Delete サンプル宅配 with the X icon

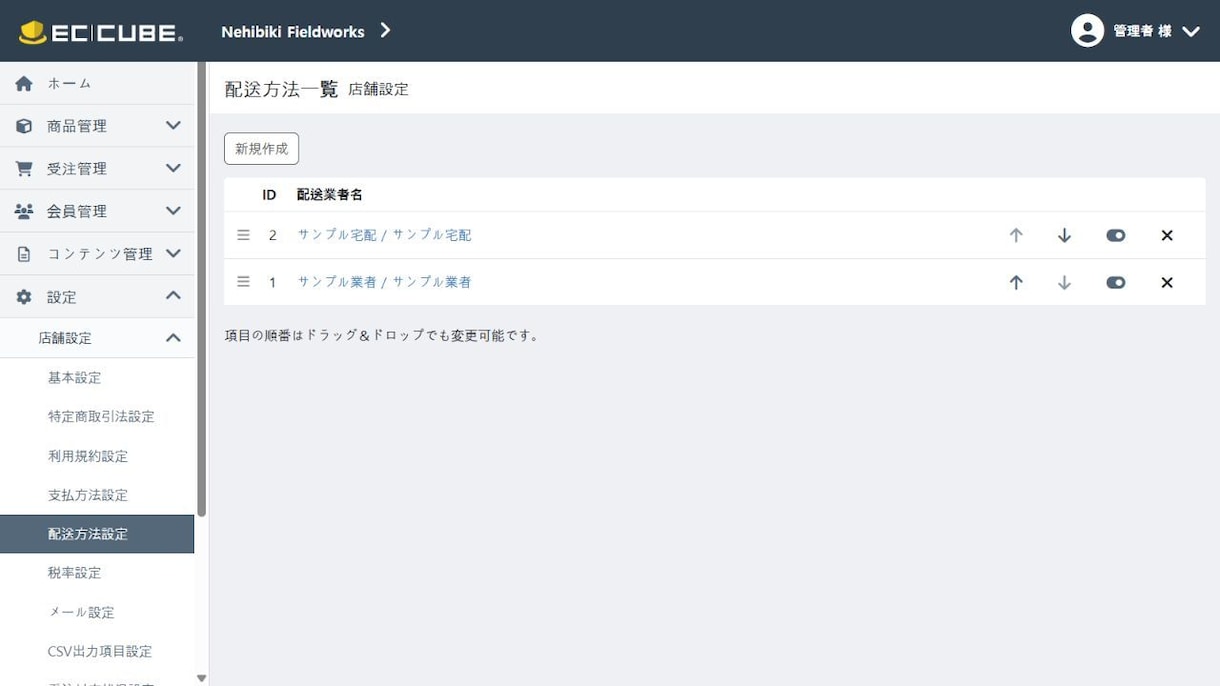click(x=1167, y=236)
